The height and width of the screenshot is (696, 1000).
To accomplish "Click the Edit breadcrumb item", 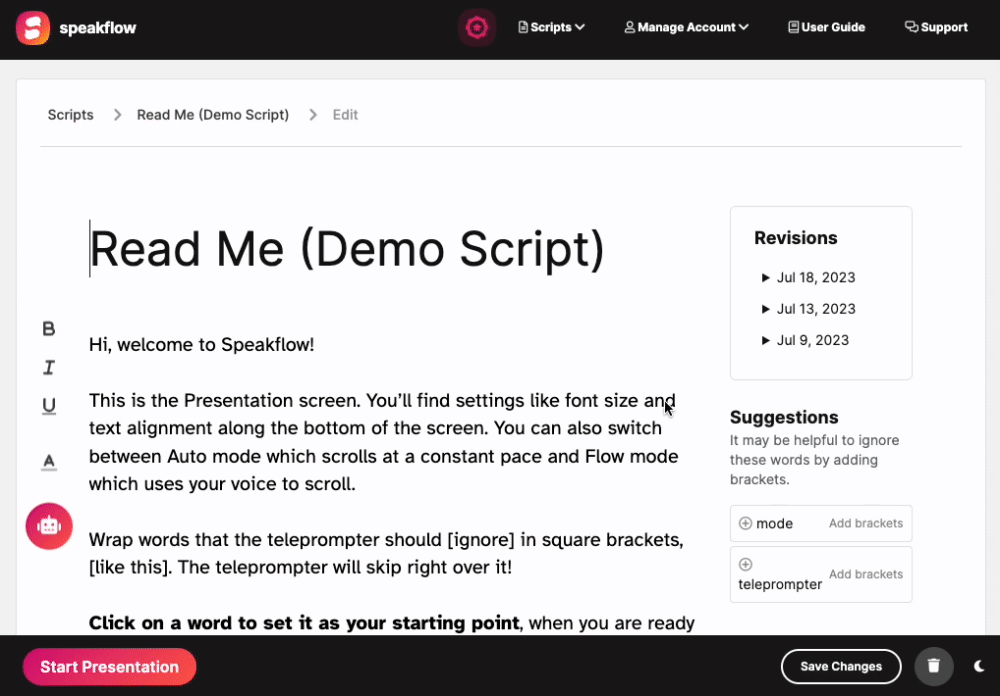I will click(345, 115).
